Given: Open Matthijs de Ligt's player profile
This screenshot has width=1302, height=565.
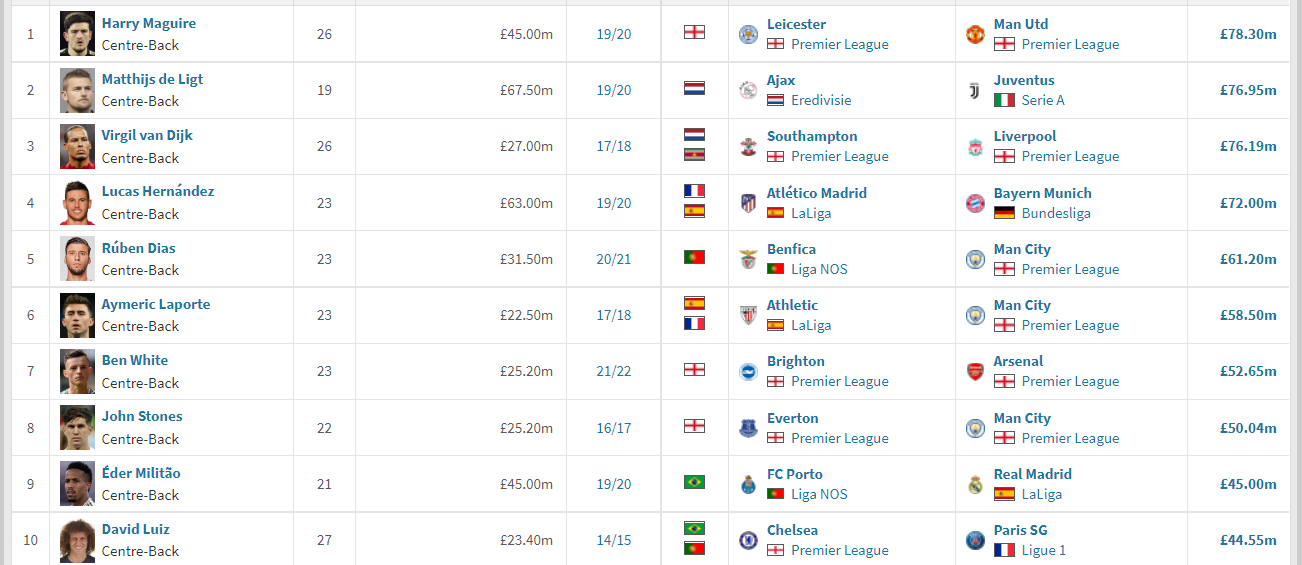Looking at the screenshot, I should coord(152,80).
